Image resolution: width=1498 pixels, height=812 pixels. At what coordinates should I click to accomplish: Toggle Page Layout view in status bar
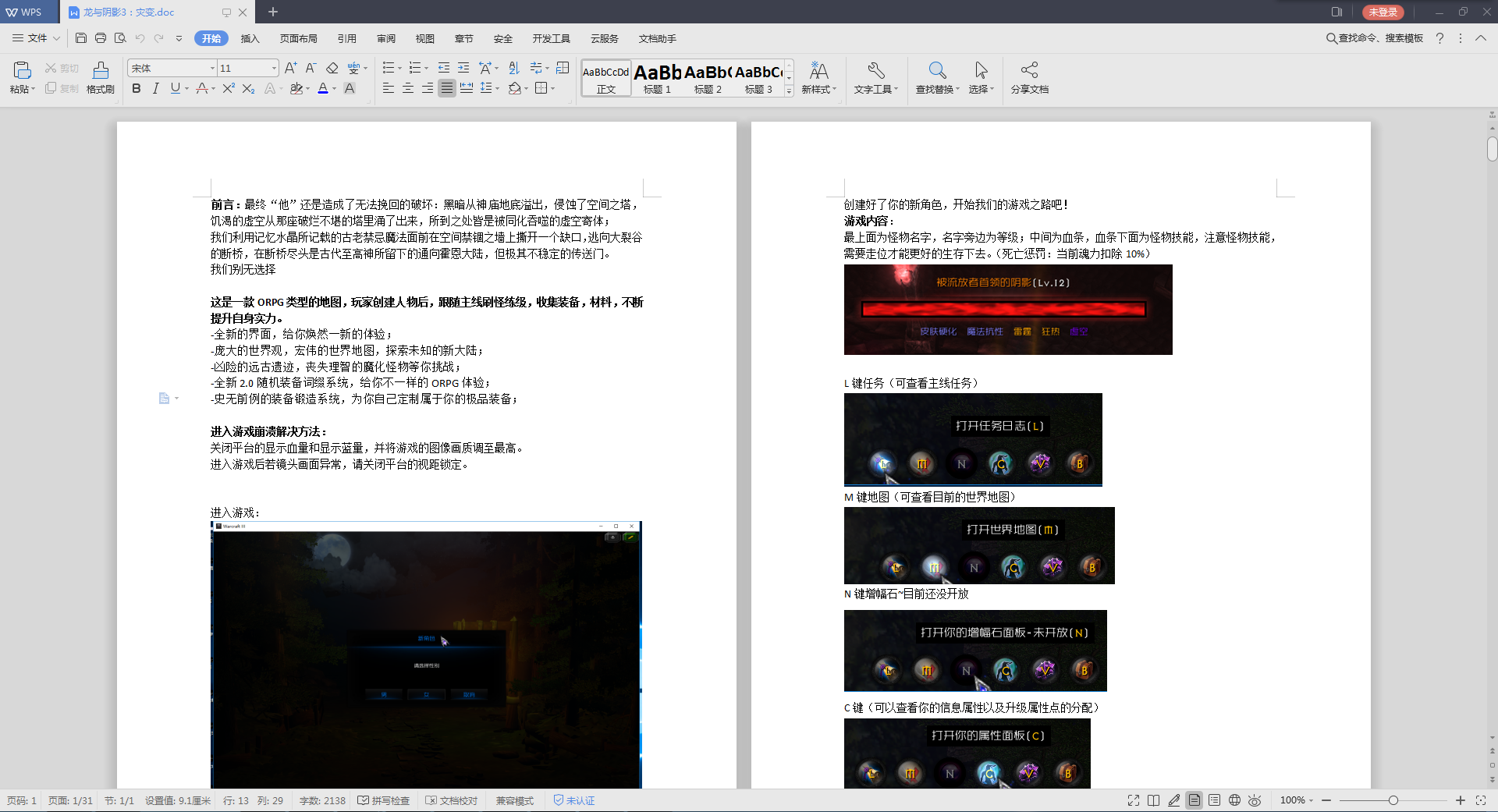(1194, 800)
